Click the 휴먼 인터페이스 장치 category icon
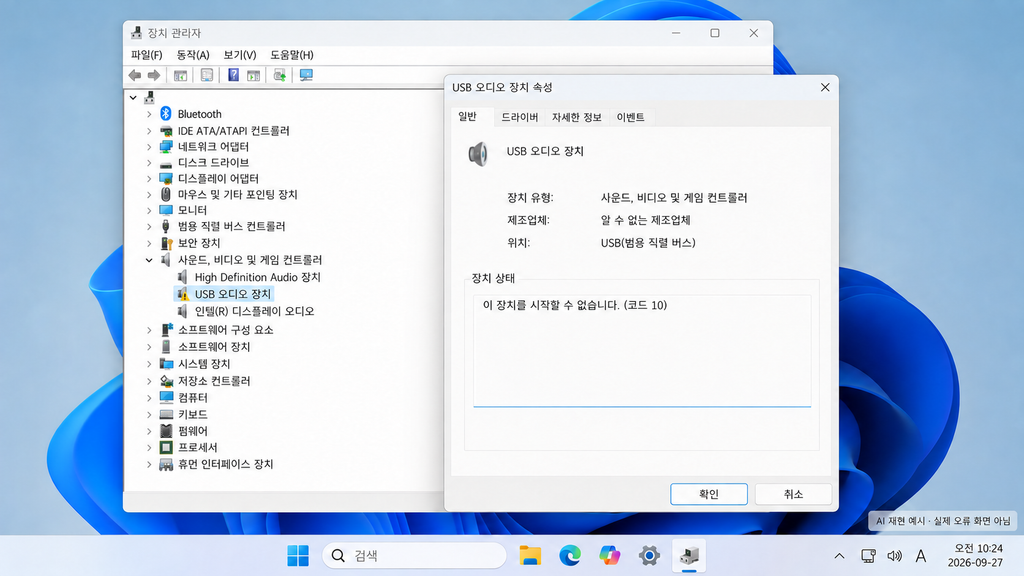 (x=166, y=464)
